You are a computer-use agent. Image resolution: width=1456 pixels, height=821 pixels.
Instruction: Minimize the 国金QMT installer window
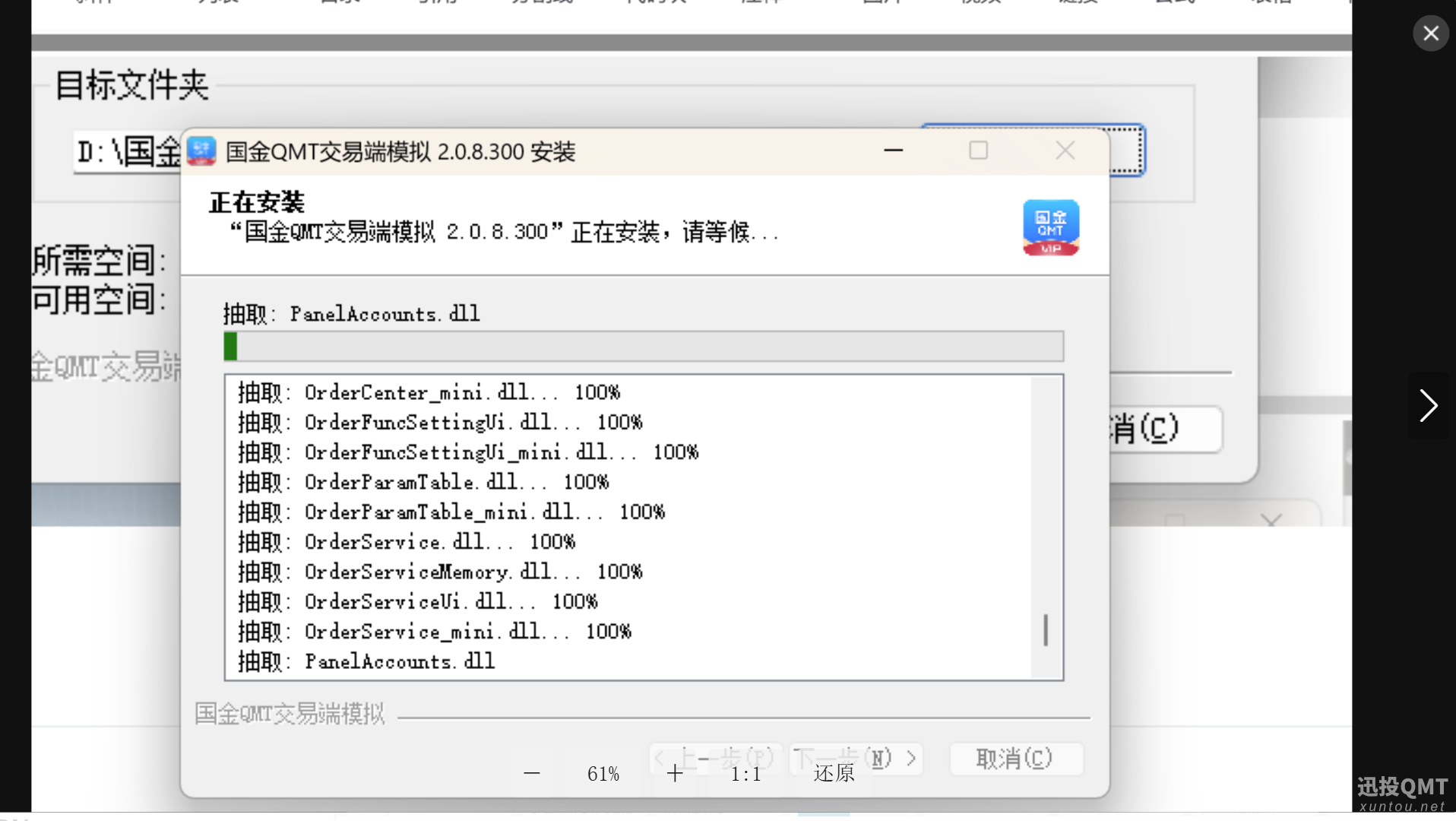(x=894, y=151)
